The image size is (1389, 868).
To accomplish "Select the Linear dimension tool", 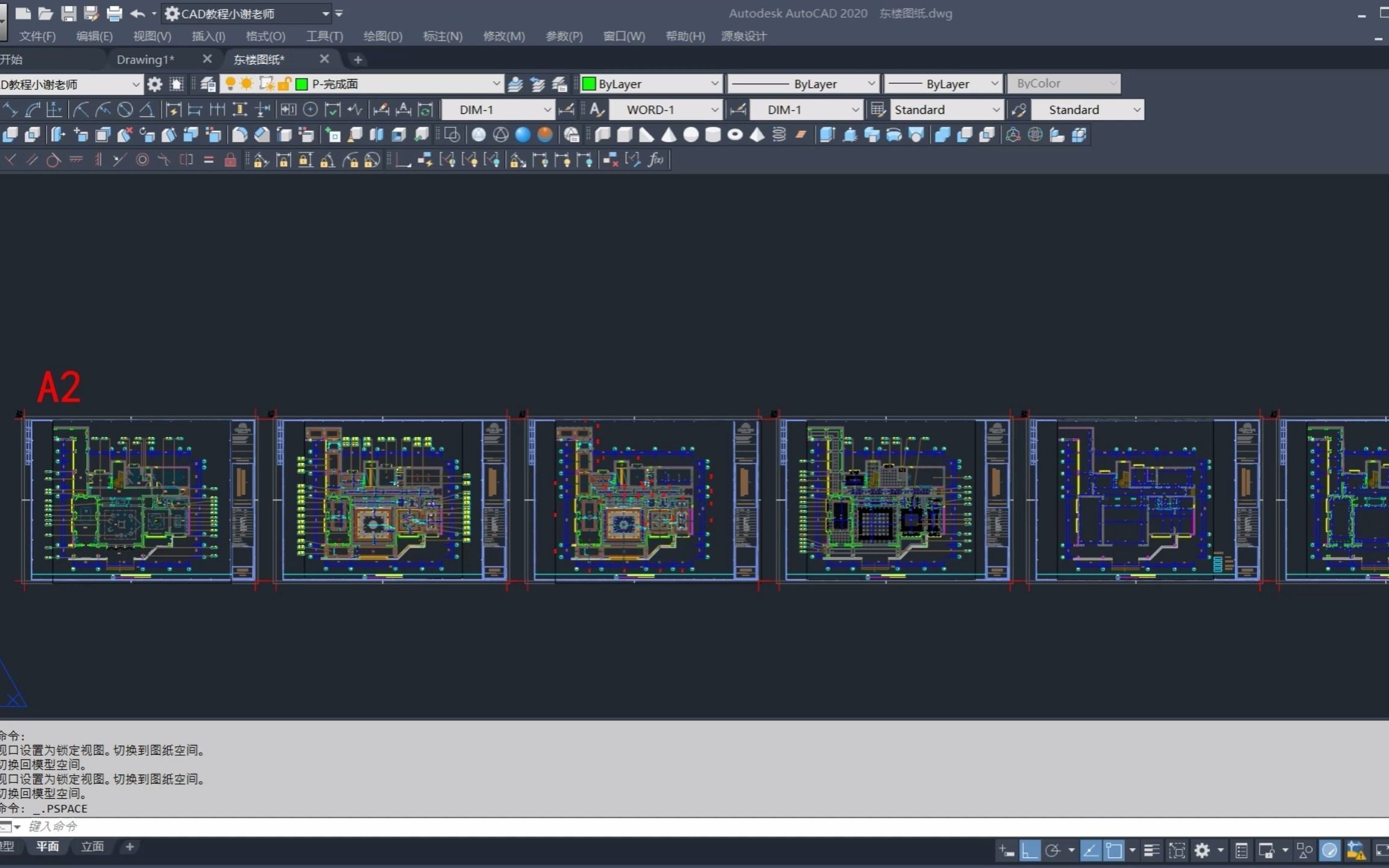I will [10, 110].
